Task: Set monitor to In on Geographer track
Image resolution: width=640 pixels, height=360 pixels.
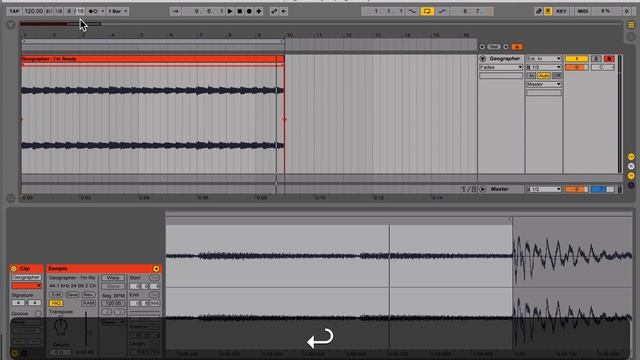Action: point(531,76)
